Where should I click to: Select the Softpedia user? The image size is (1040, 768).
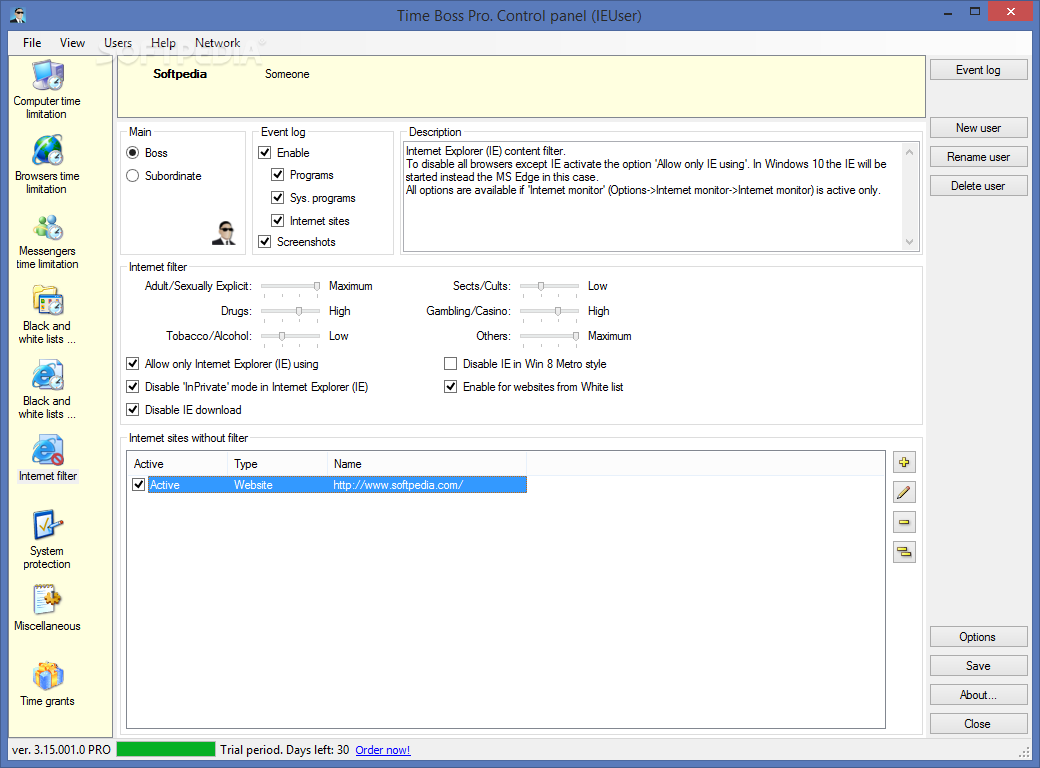180,74
